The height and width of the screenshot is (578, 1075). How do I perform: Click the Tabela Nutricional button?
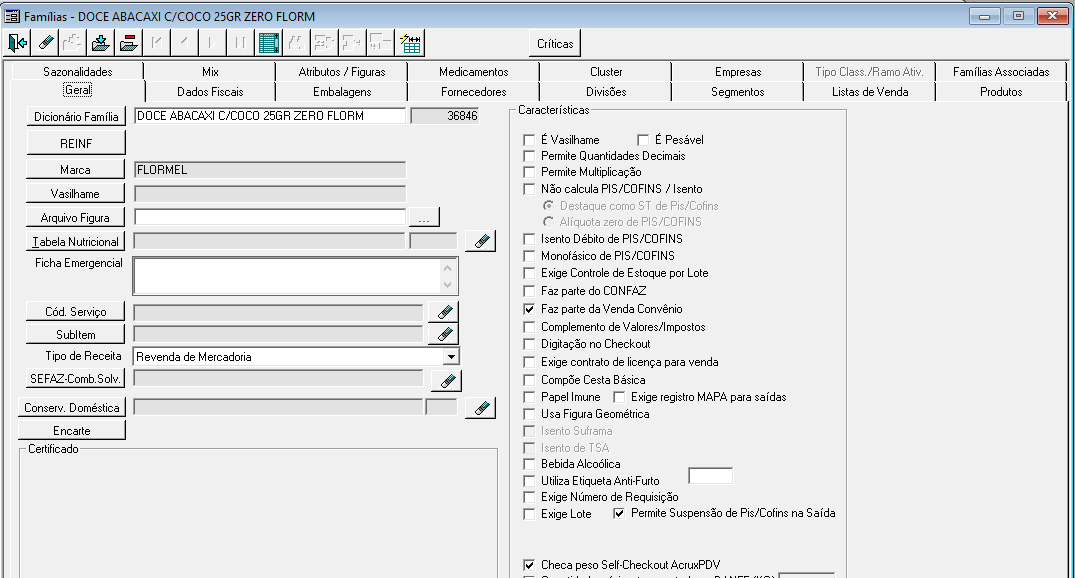point(75,241)
